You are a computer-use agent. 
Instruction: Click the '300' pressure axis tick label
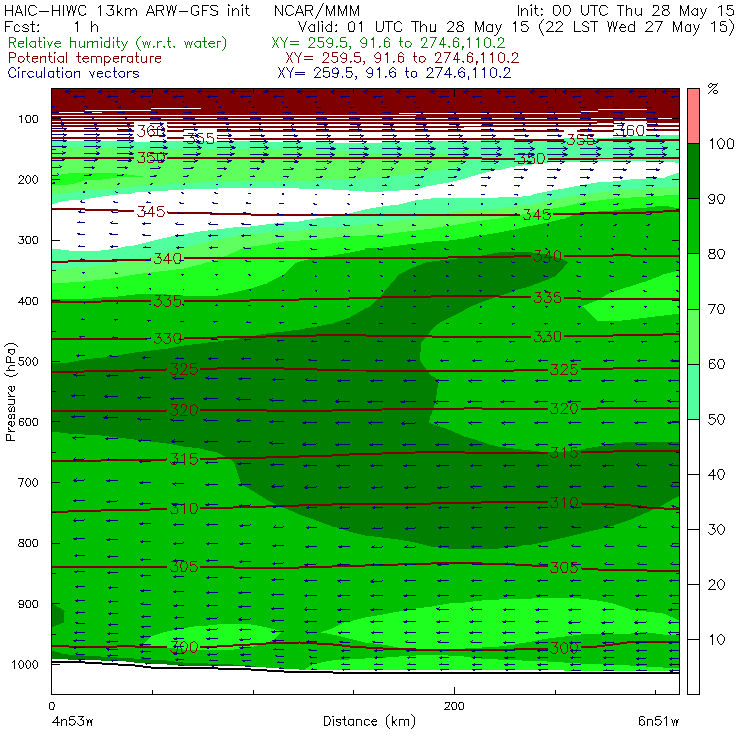coord(28,240)
